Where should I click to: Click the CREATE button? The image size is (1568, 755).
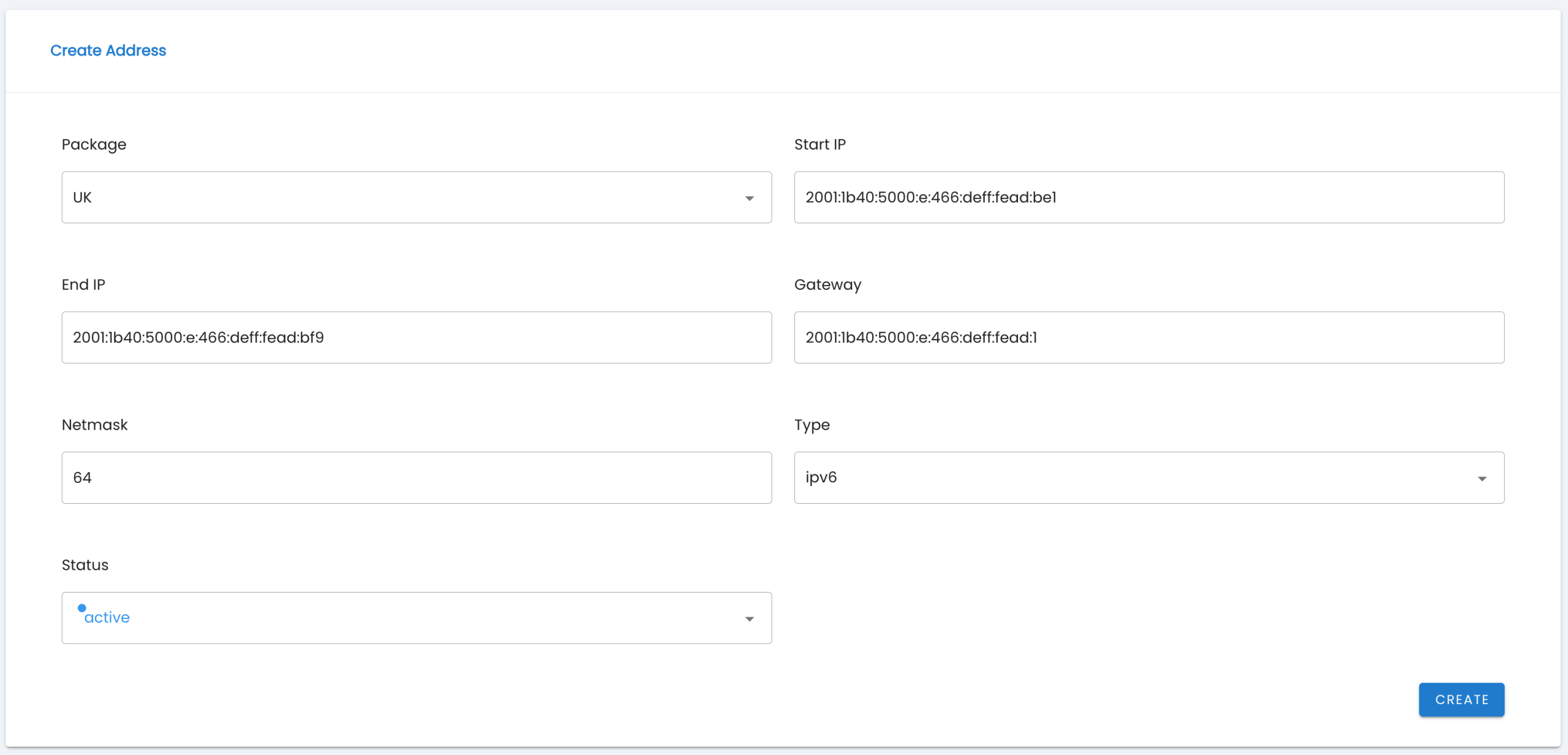tap(1461, 699)
